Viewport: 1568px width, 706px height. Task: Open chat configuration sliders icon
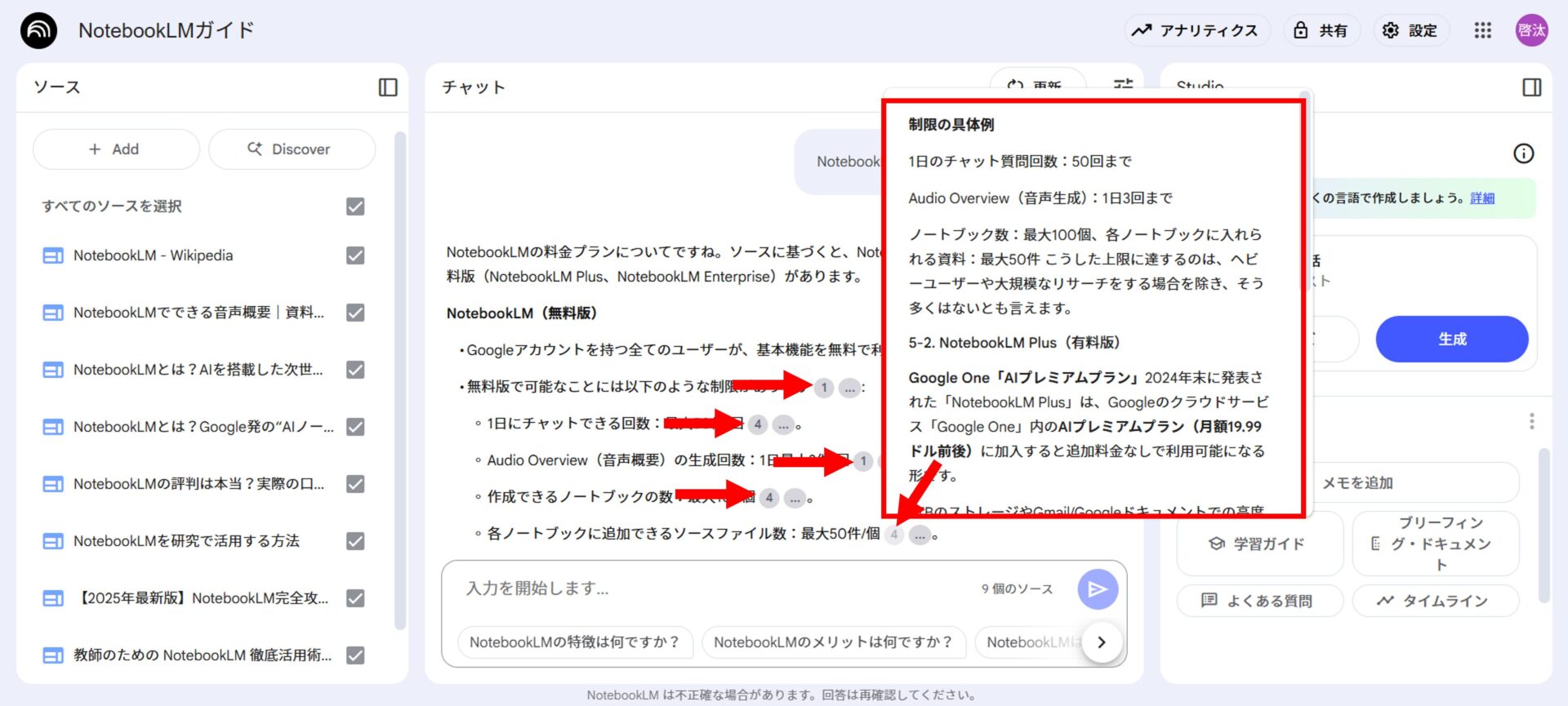(1124, 84)
